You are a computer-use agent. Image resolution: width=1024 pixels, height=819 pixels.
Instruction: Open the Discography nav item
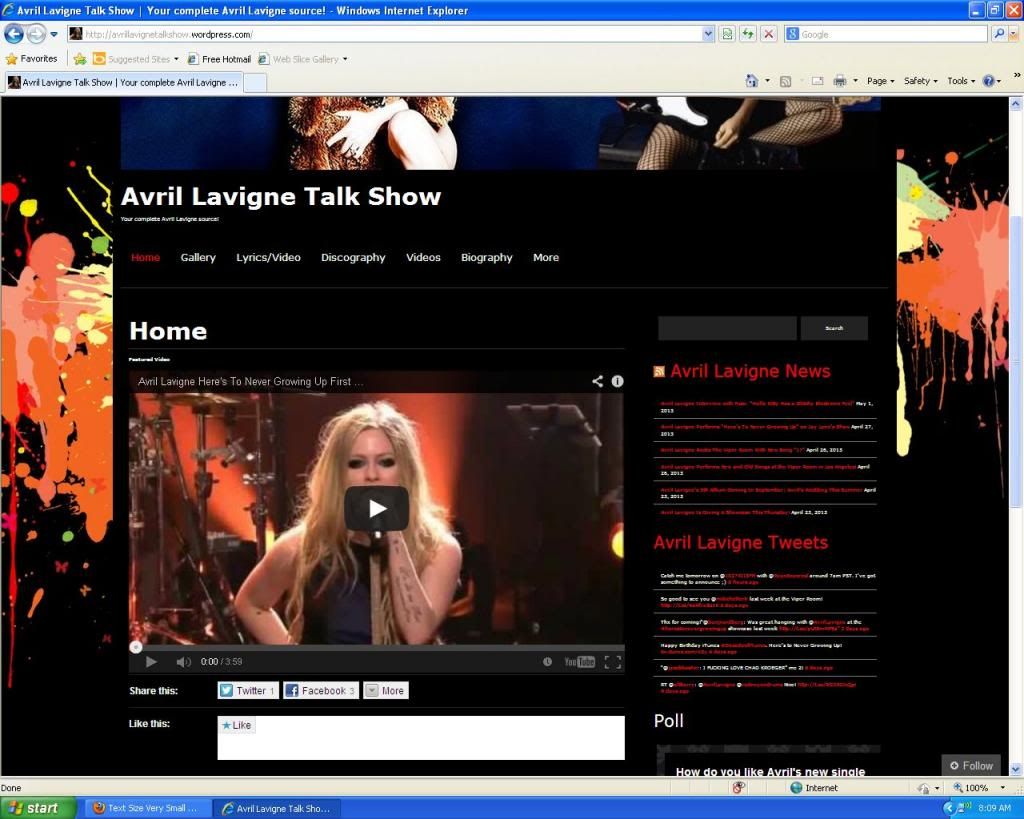coord(353,257)
